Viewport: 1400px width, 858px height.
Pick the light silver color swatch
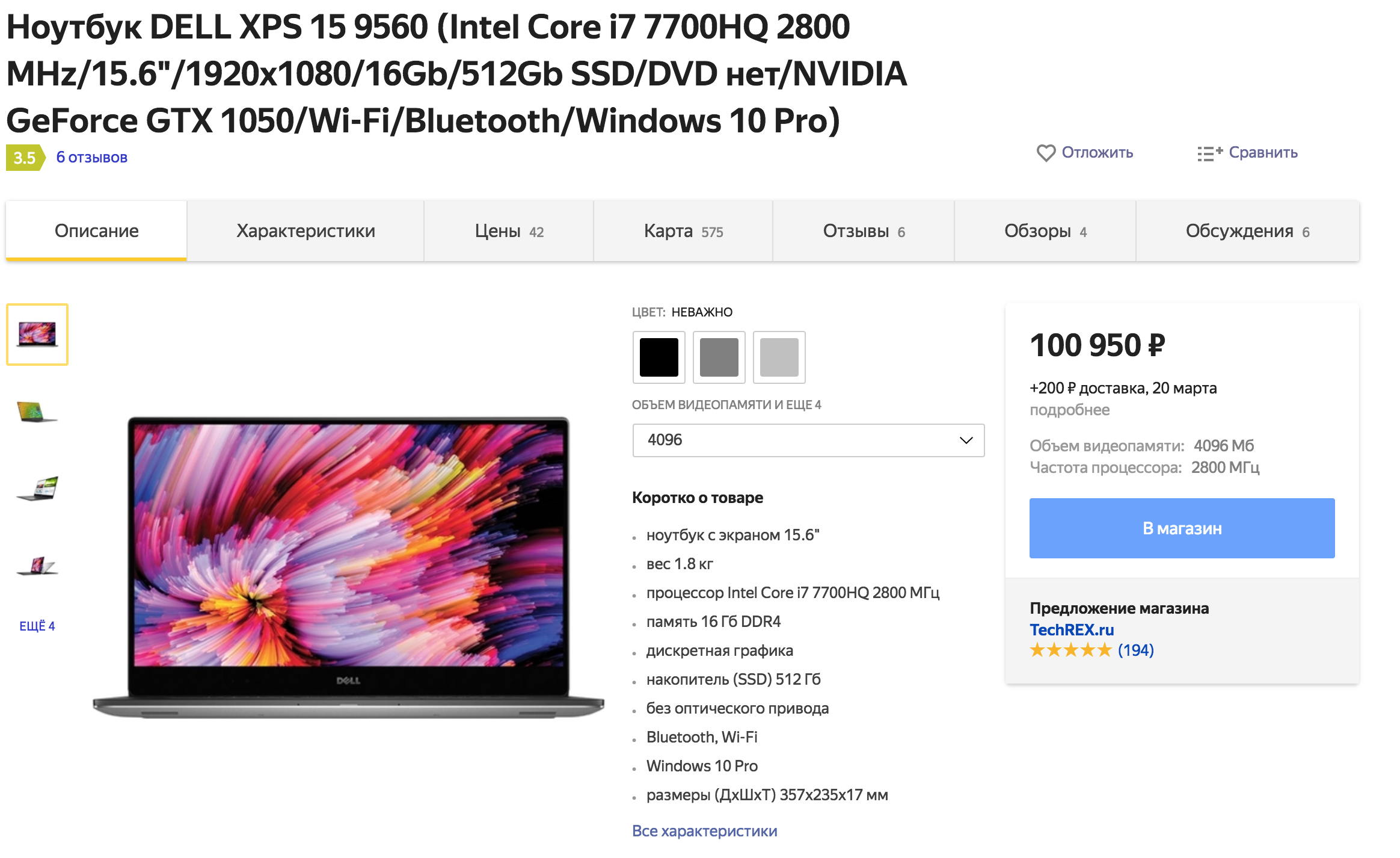point(779,357)
